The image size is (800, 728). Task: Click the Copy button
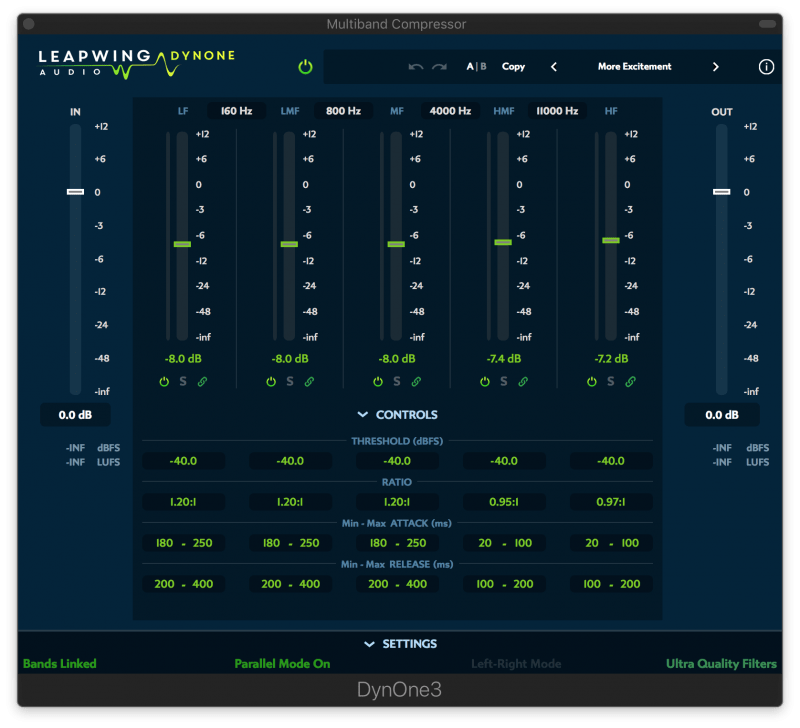[x=513, y=66]
